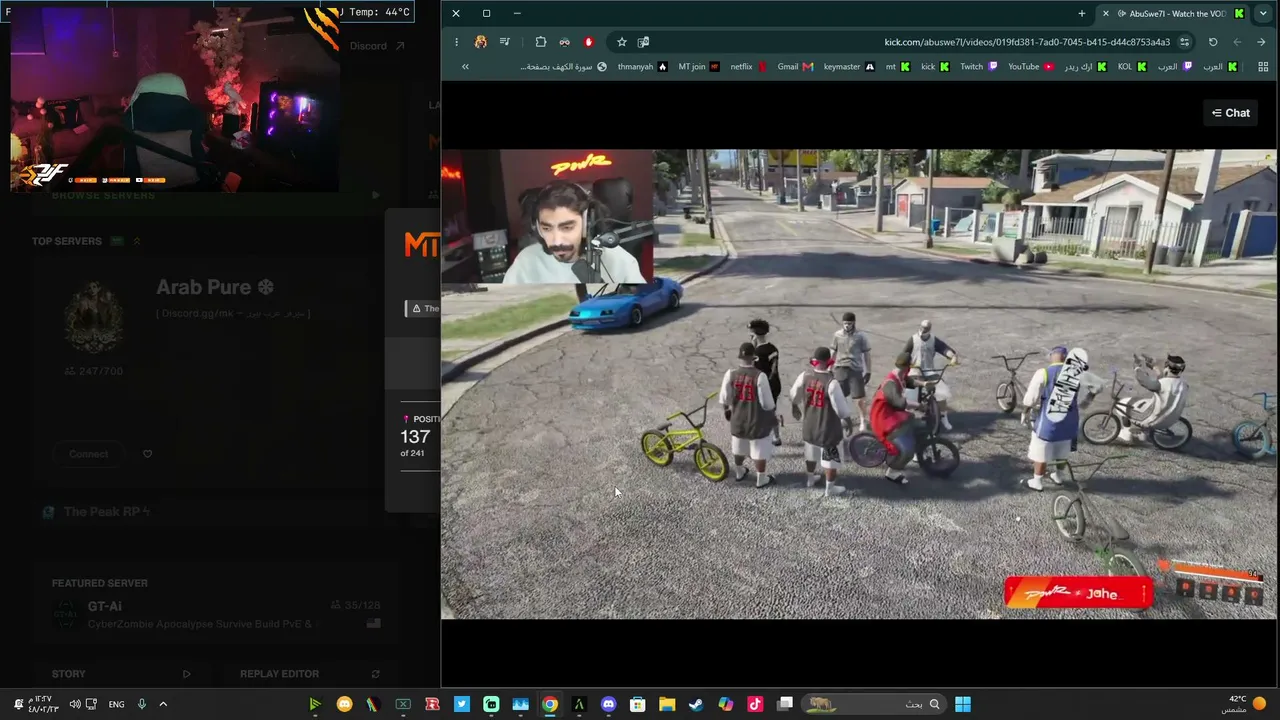Collapse the Top Servers chevron
Viewport: 1280px width, 720px height.
tap(136, 241)
